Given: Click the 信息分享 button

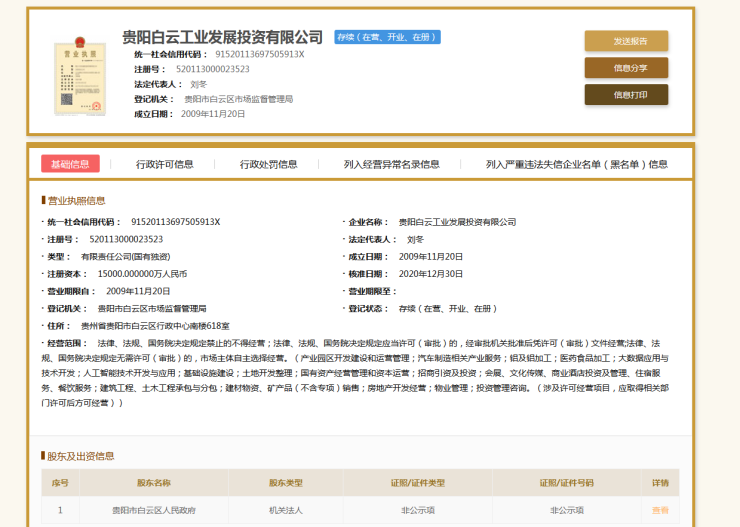Looking at the screenshot, I should (x=626, y=68).
